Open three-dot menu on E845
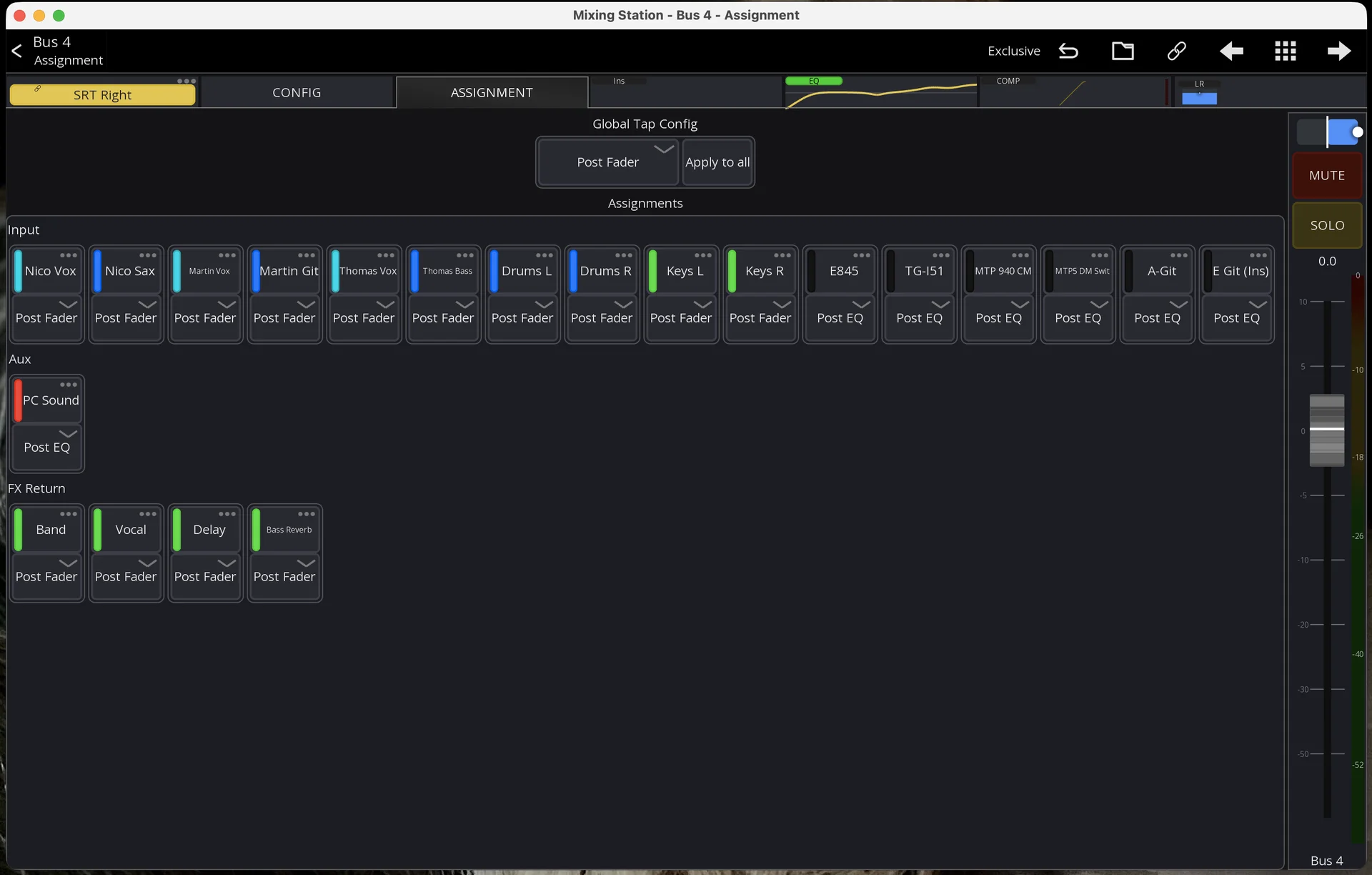Screen dimensions: 1372x875 point(862,255)
